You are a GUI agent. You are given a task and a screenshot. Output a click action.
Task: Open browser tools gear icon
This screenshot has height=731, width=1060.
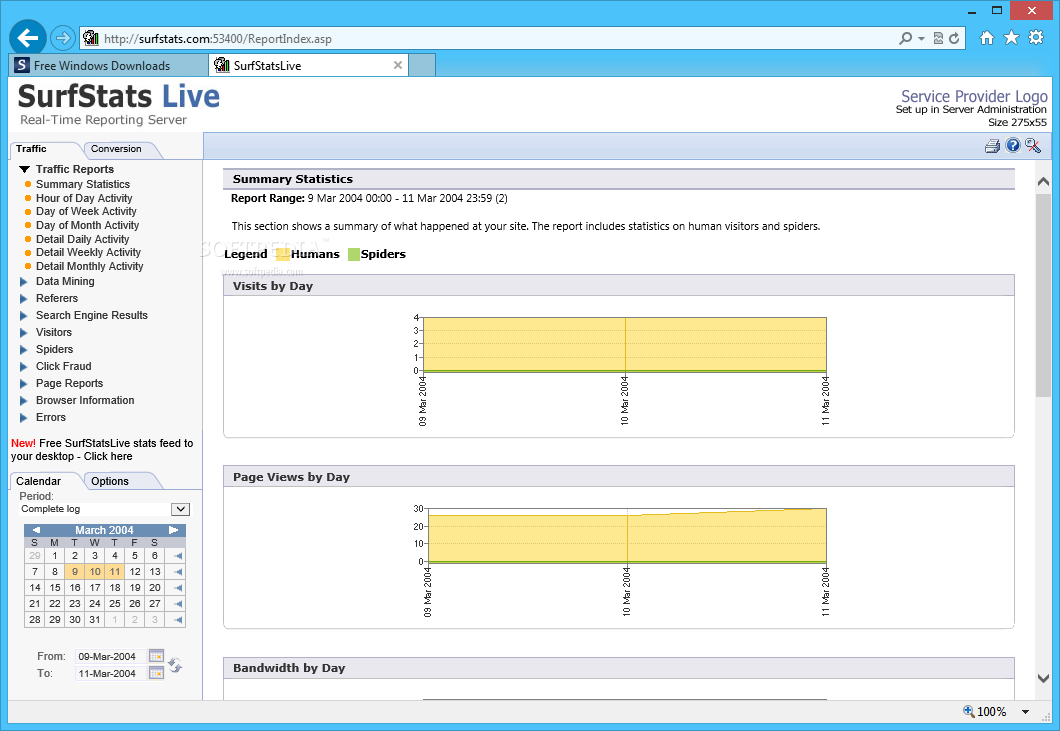[x=1036, y=37]
